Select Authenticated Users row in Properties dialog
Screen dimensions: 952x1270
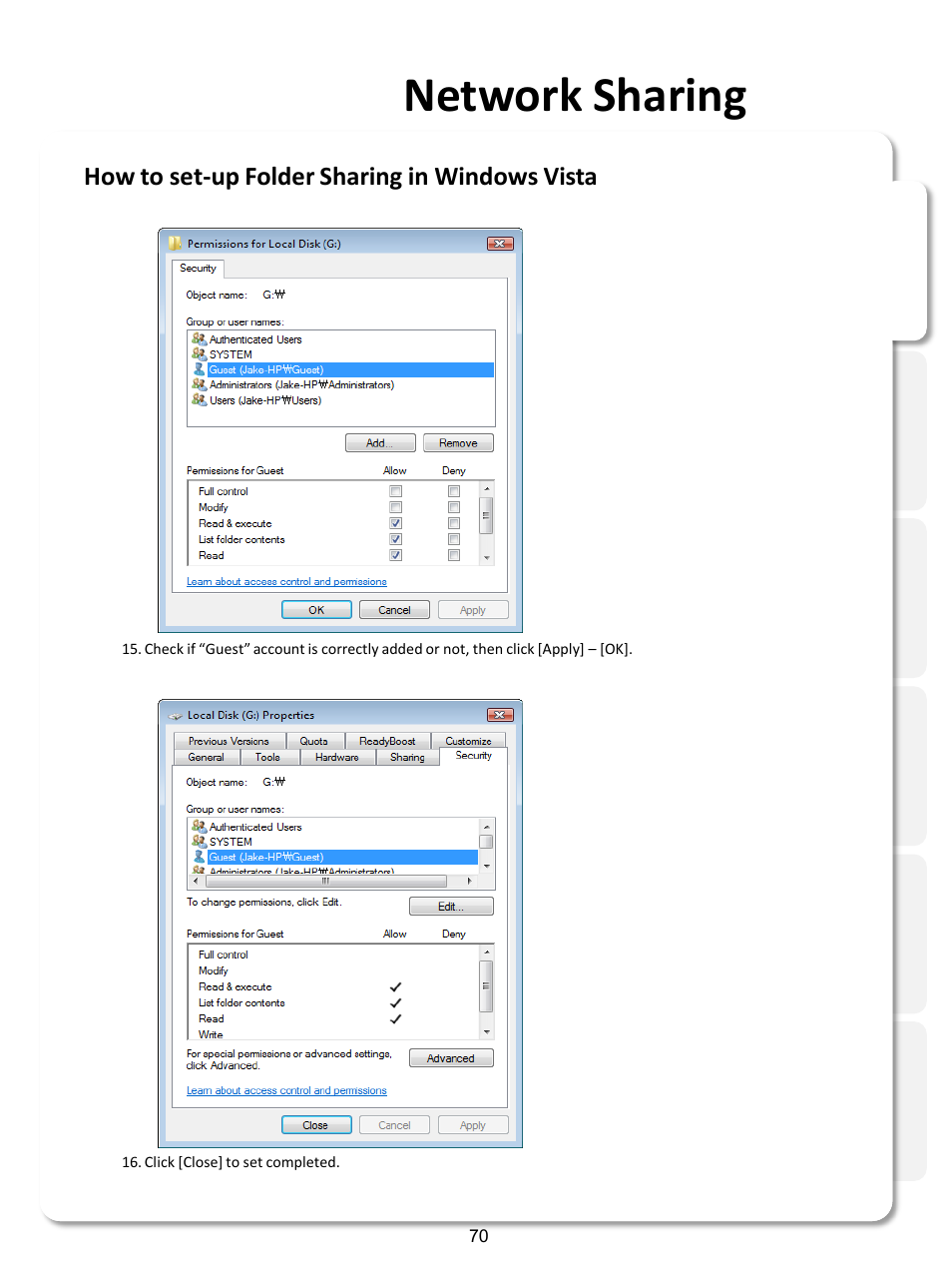(x=334, y=827)
